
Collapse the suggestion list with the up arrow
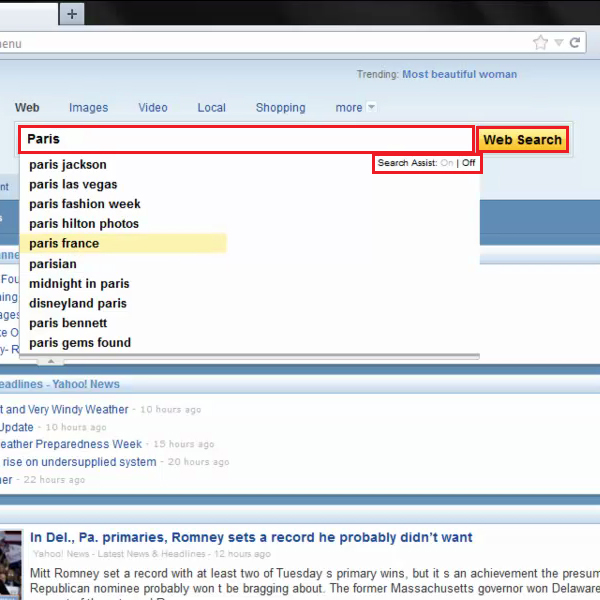pos(51,361)
